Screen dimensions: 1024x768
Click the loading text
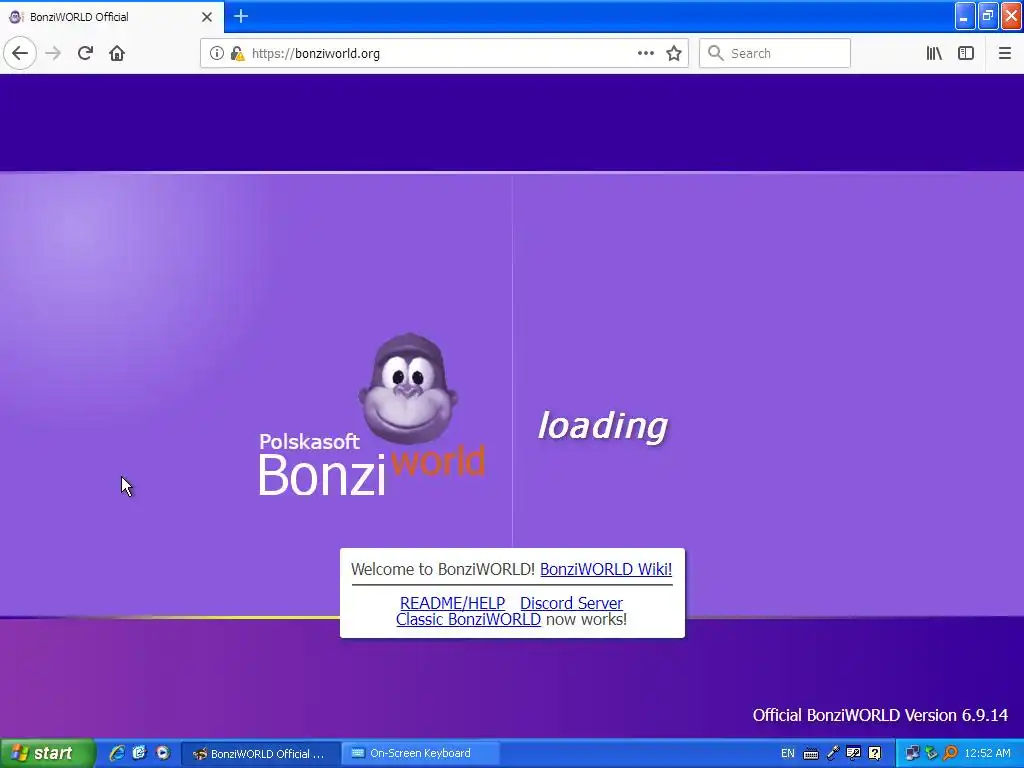coord(602,426)
